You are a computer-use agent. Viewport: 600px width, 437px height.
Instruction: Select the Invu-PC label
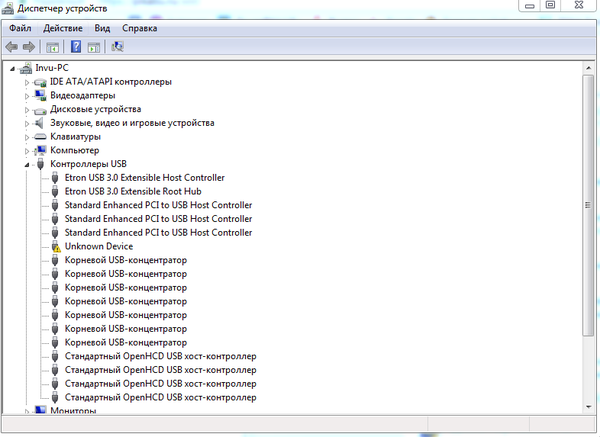[52, 68]
